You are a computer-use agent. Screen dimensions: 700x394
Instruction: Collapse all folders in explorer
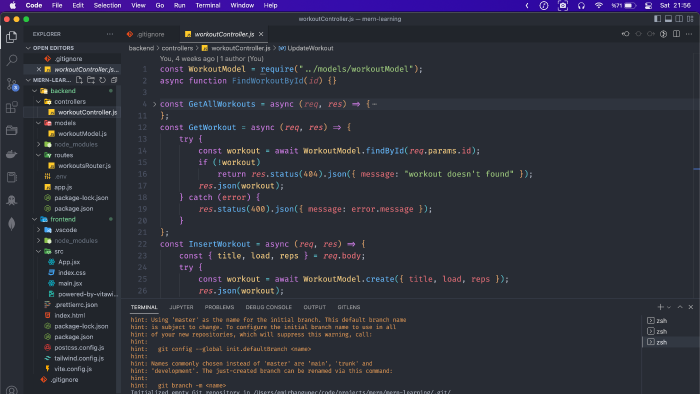click(114, 80)
